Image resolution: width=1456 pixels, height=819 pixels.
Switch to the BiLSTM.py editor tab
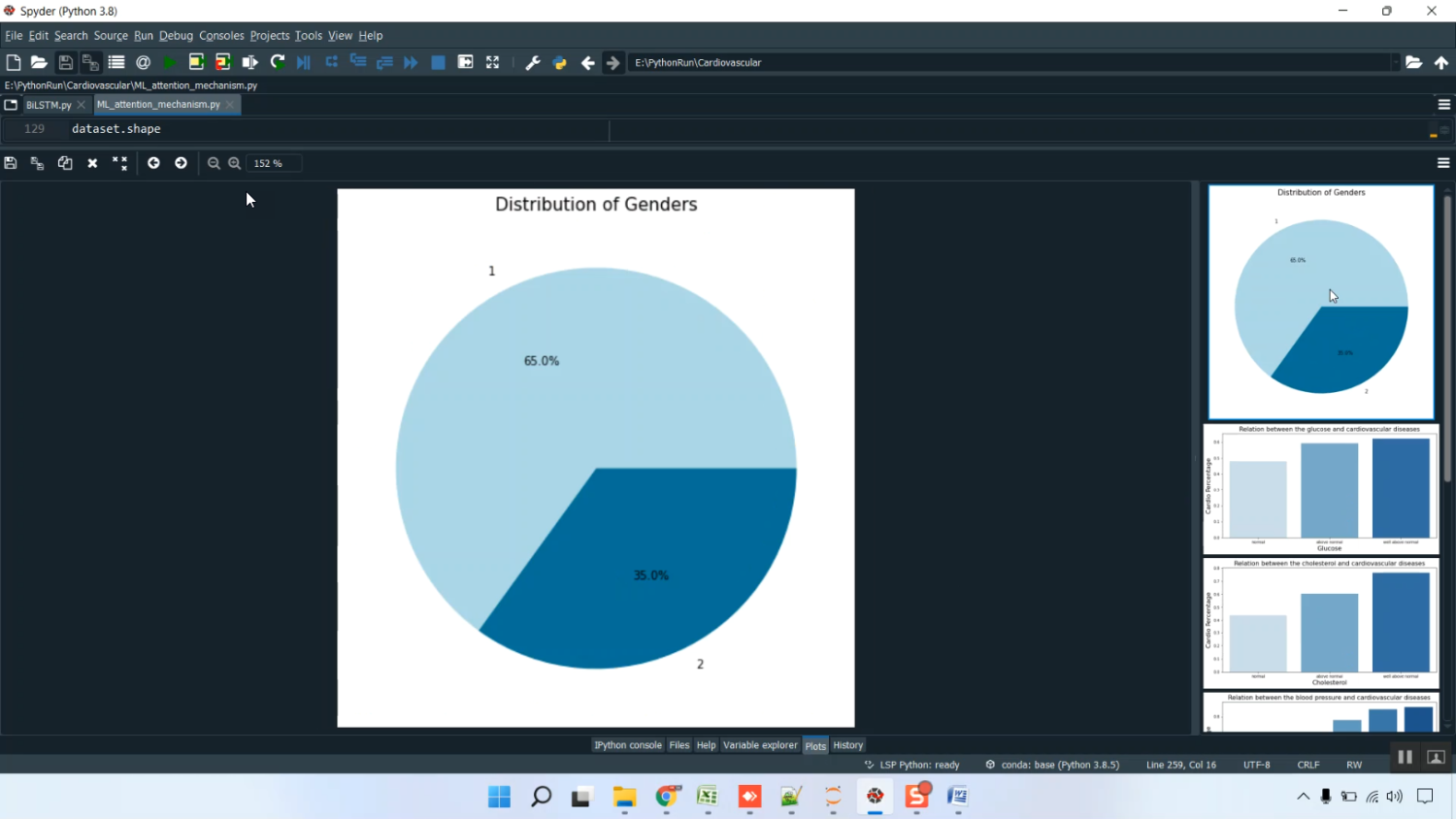click(x=49, y=104)
